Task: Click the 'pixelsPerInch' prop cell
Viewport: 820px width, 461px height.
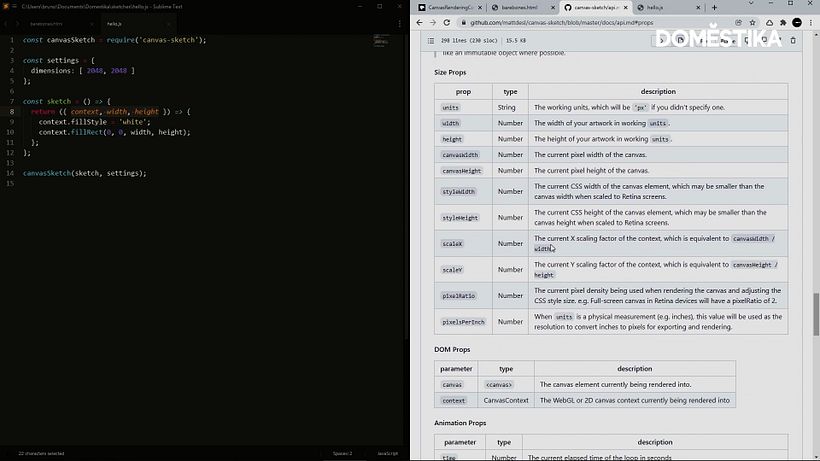Action: (x=463, y=322)
